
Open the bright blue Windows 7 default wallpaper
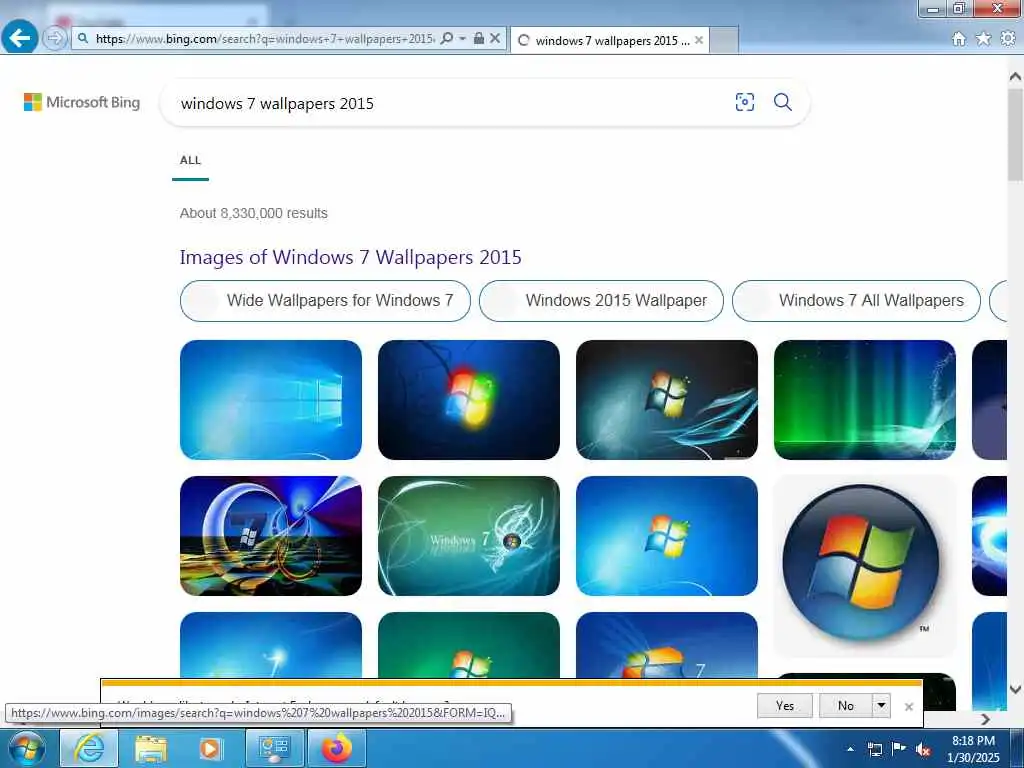tap(667, 536)
